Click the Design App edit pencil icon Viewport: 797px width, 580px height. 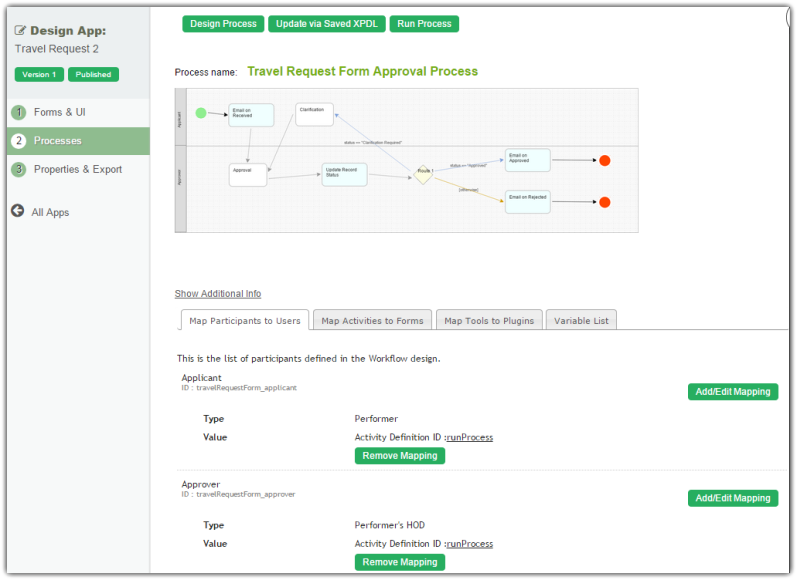(20, 31)
